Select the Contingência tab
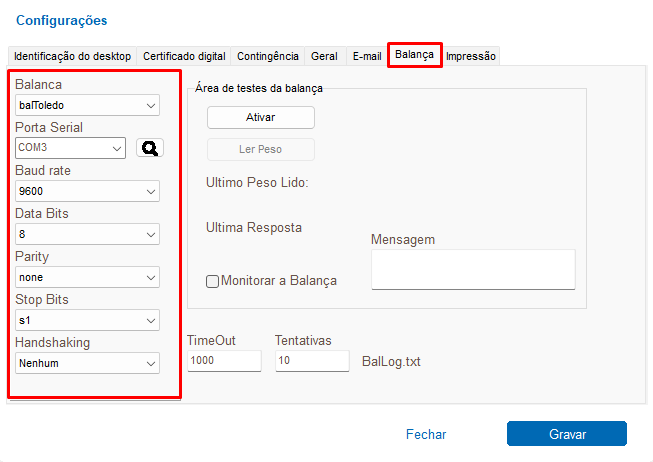Viewport: 653px width, 462px height. pos(267,56)
